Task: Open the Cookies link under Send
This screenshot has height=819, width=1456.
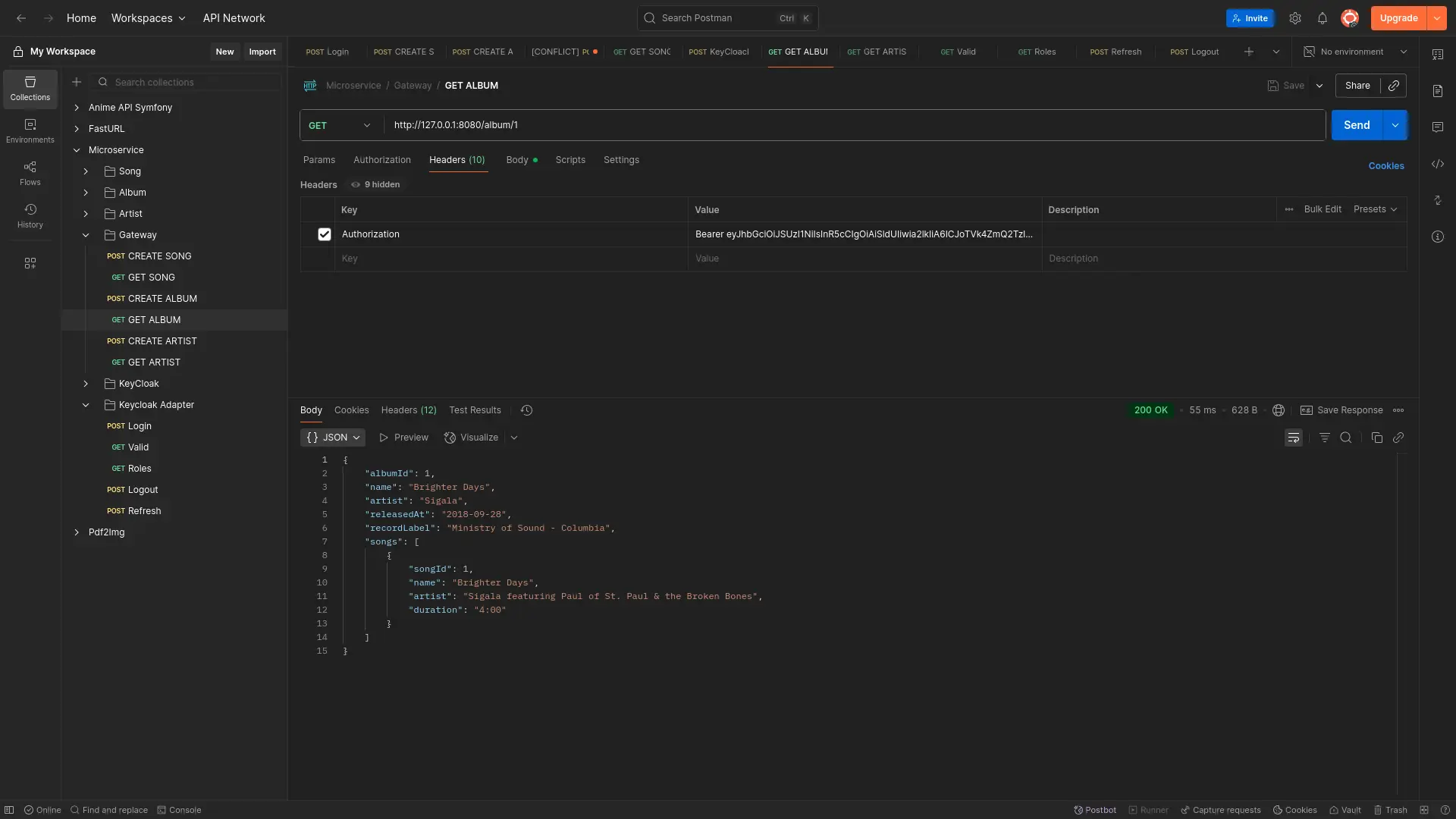Action: click(1386, 166)
